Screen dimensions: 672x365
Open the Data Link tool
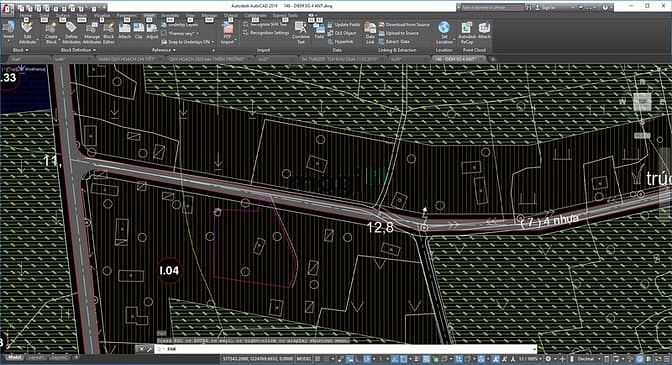[370, 33]
